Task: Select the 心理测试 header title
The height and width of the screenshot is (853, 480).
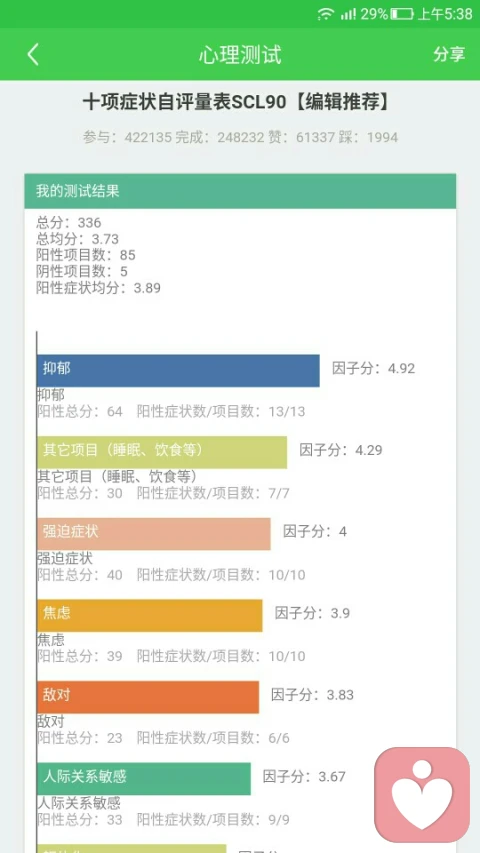Action: (240, 55)
